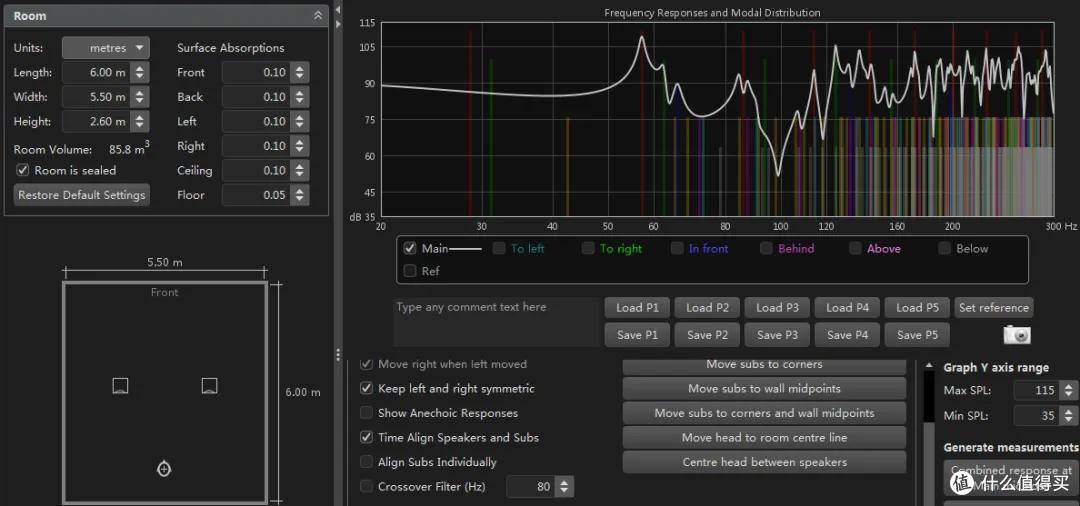Viewport: 1080px width, 506px height.
Task: Click the vertical scrollbar up arrow
Action: 929,366
